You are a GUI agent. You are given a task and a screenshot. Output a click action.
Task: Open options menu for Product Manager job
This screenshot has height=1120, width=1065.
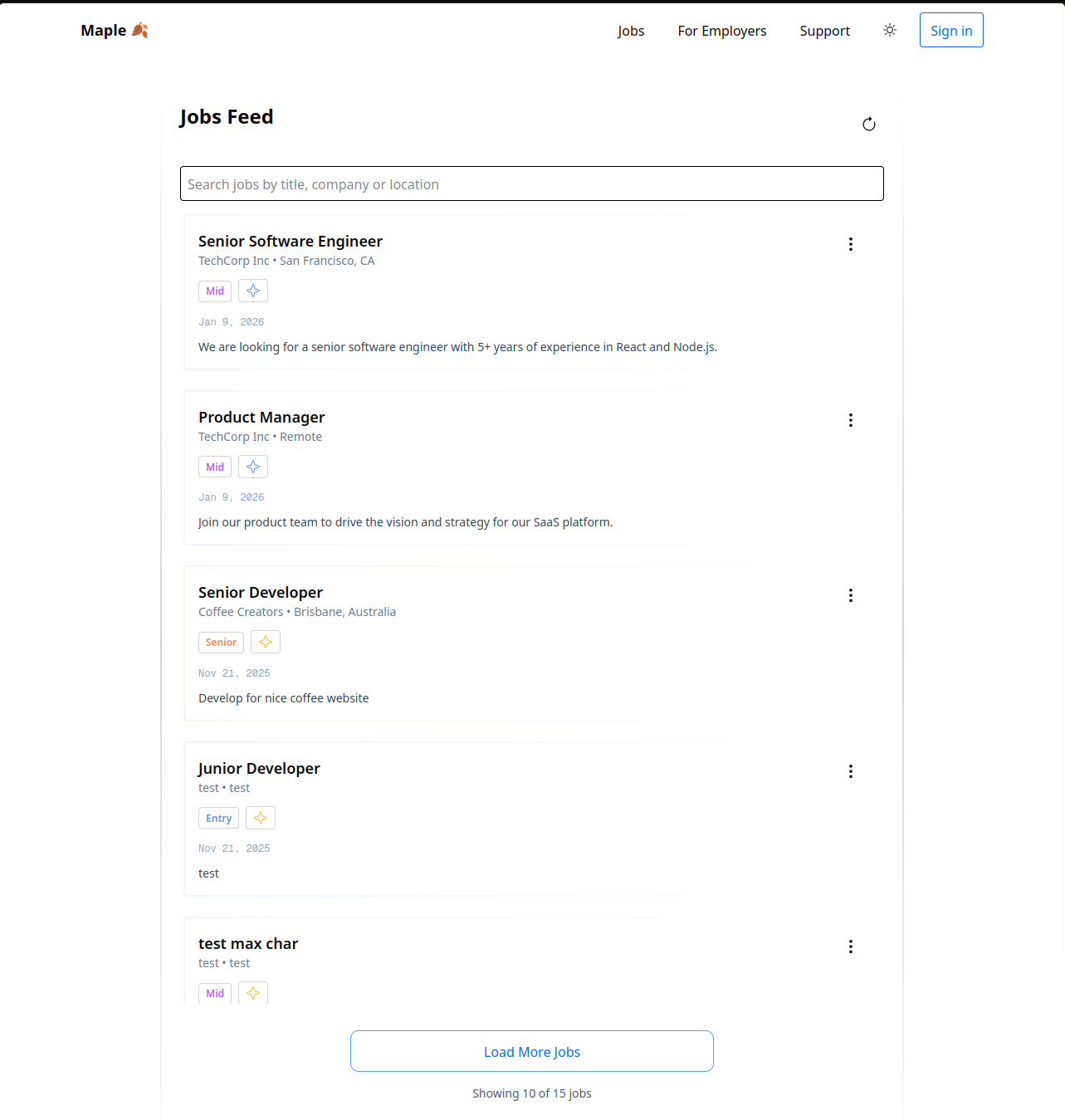click(x=851, y=420)
